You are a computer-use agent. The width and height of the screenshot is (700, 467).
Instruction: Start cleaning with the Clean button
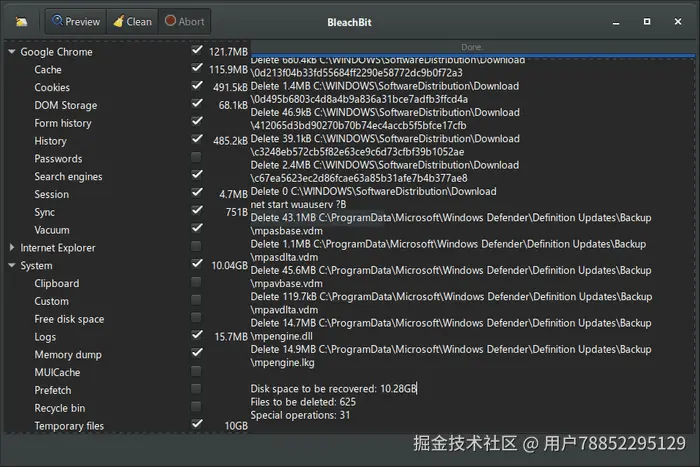(132, 21)
